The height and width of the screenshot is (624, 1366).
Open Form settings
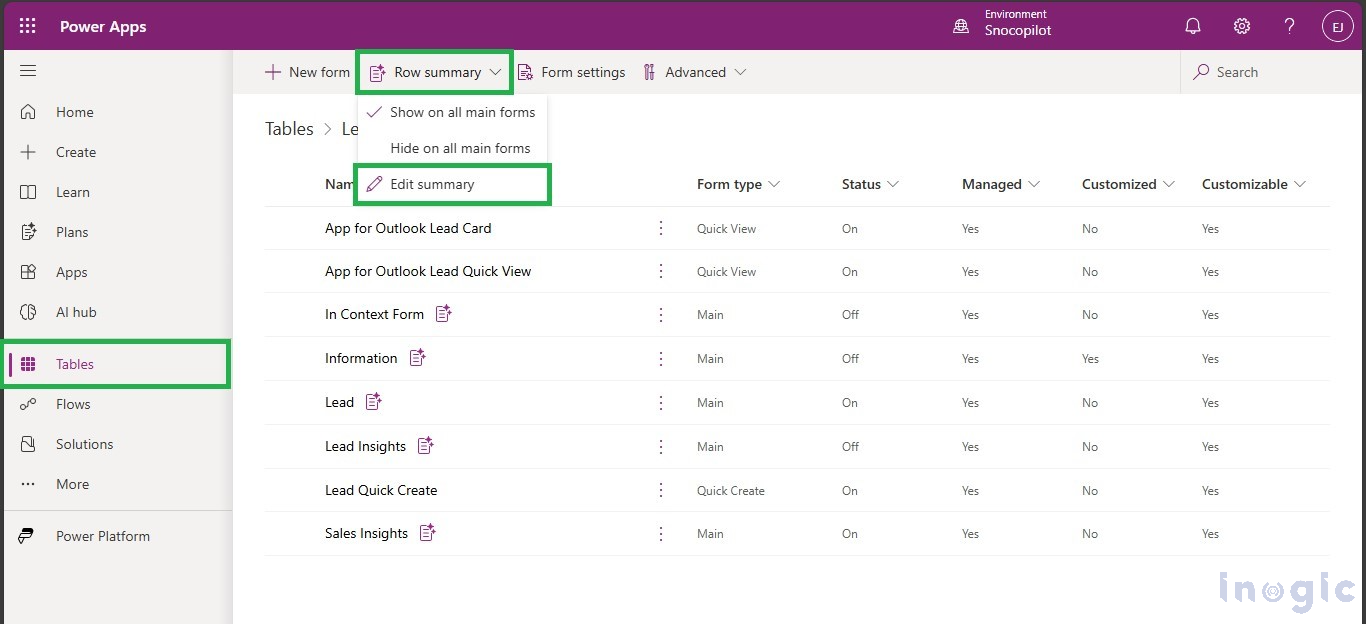[x=571, y=72]
